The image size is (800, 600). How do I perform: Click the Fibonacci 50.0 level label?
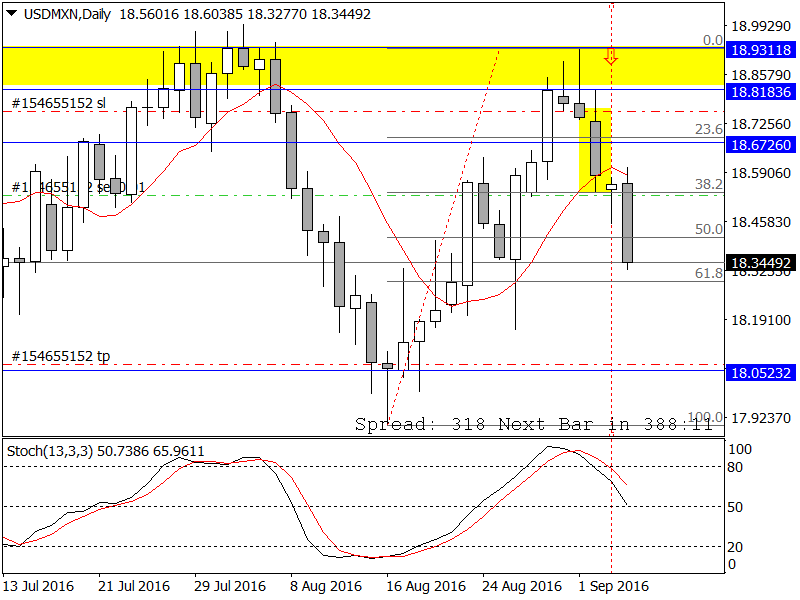[709, 229]
